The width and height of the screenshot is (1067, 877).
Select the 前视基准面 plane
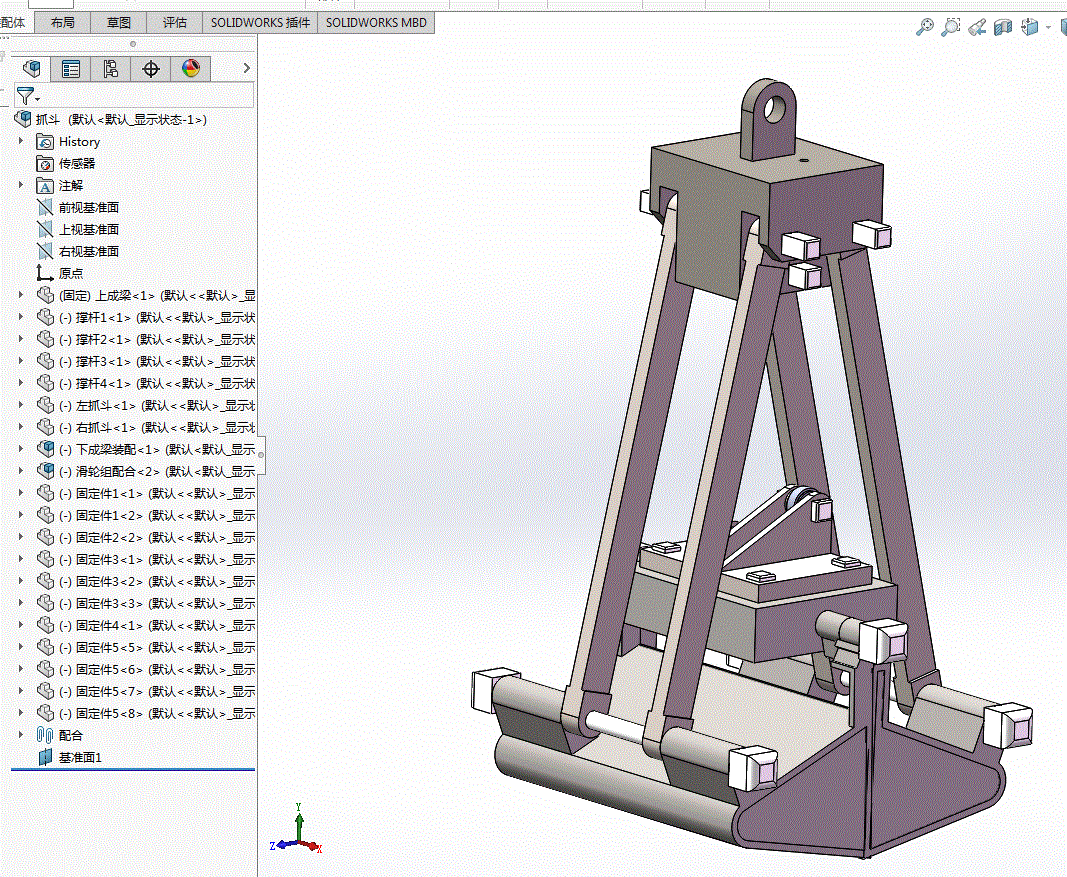88,207
